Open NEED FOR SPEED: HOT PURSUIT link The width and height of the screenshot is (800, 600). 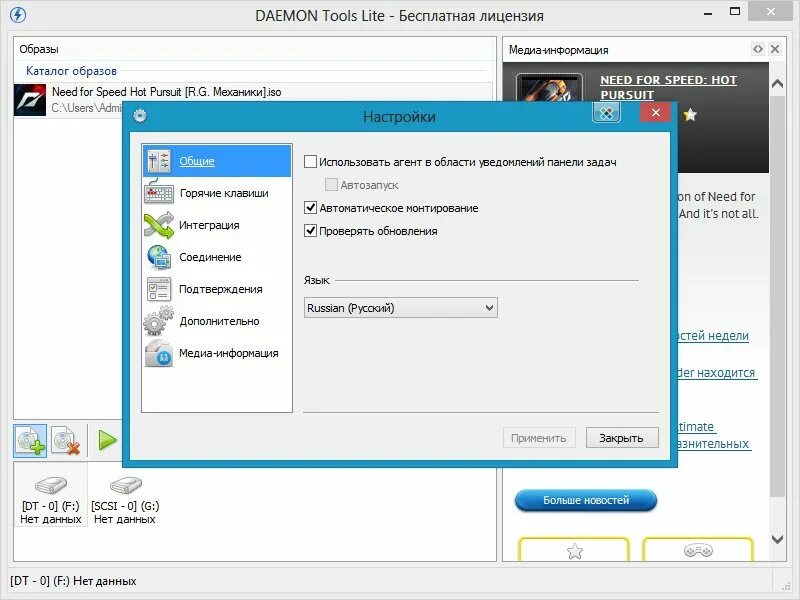(668, 87)
